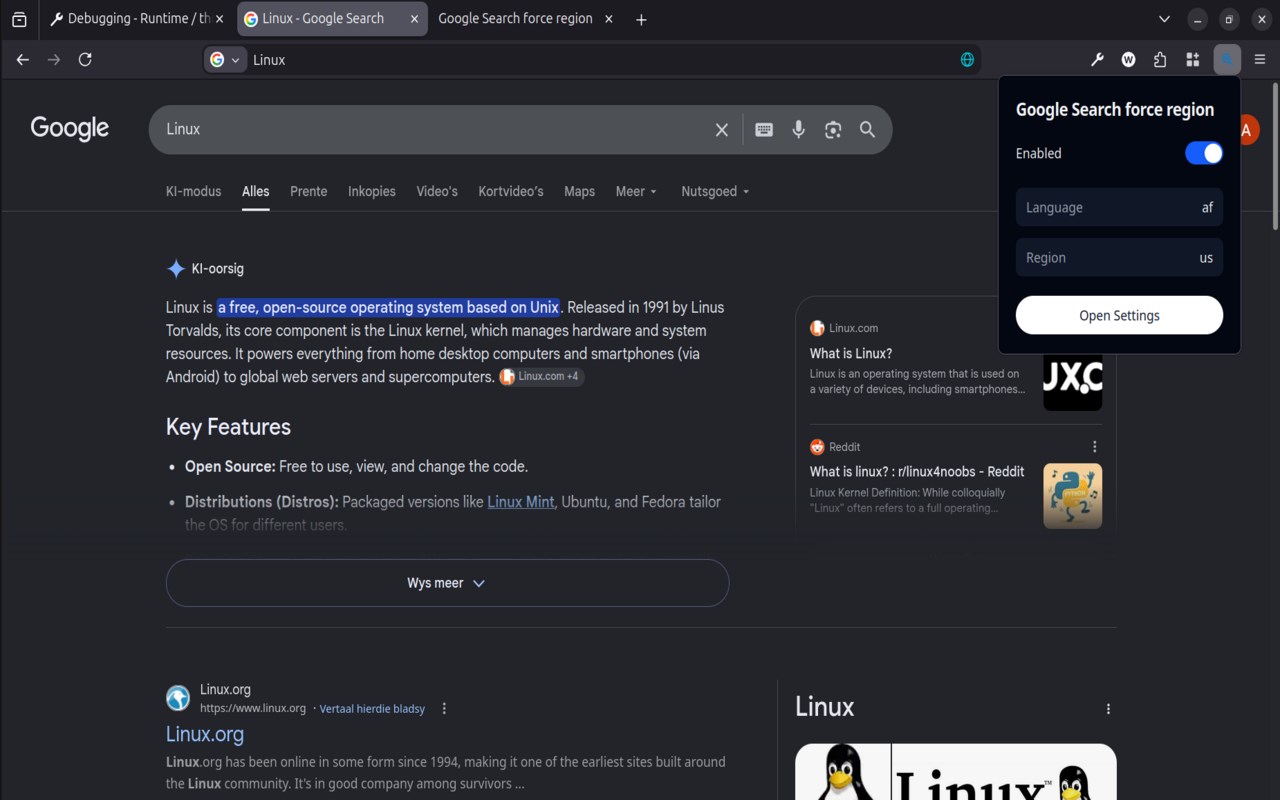Go to the Google logo homepage
This screenshot has width=1280, height=800.
[x=70, y=129]
